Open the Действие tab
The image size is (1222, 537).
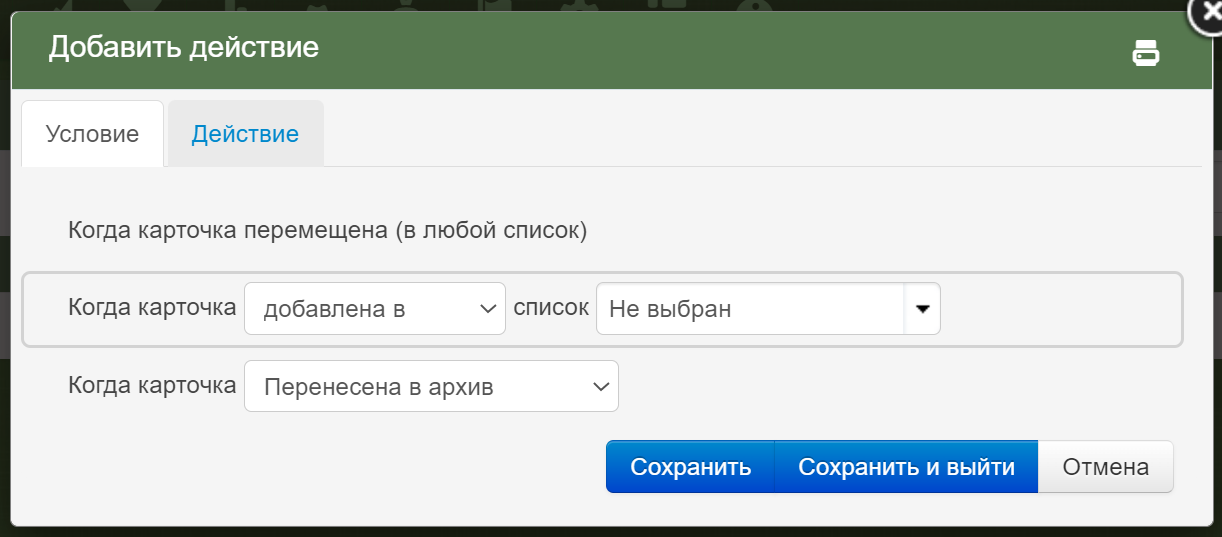(x=245, y=134)
